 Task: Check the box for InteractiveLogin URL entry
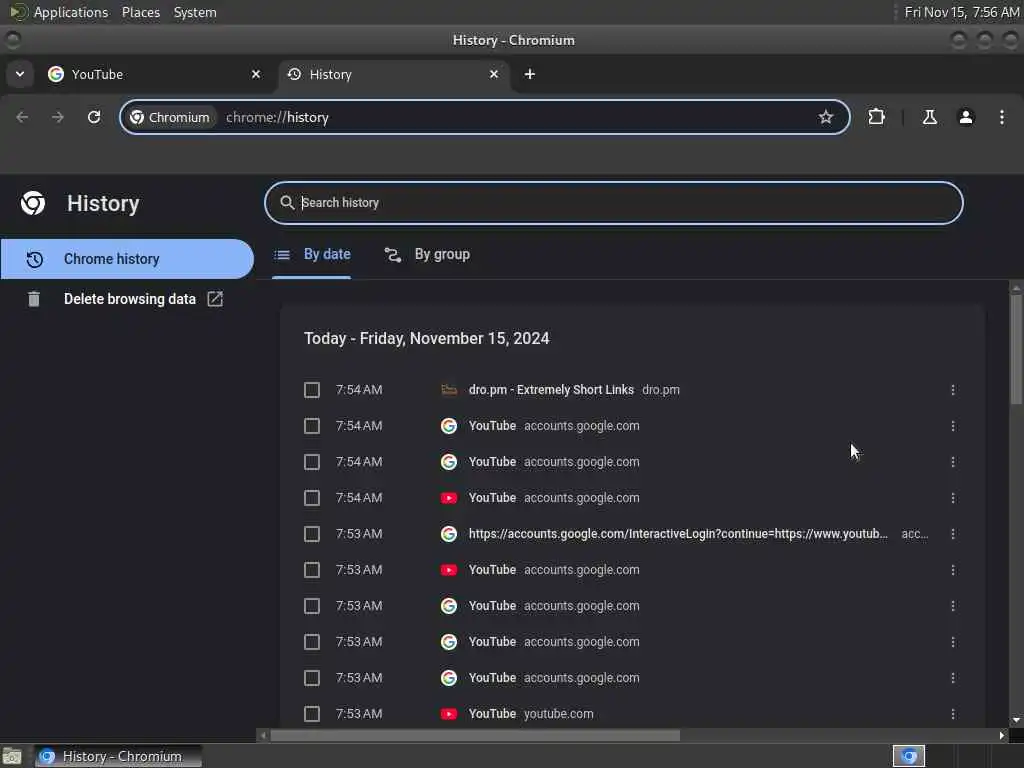tap(312, 534)
